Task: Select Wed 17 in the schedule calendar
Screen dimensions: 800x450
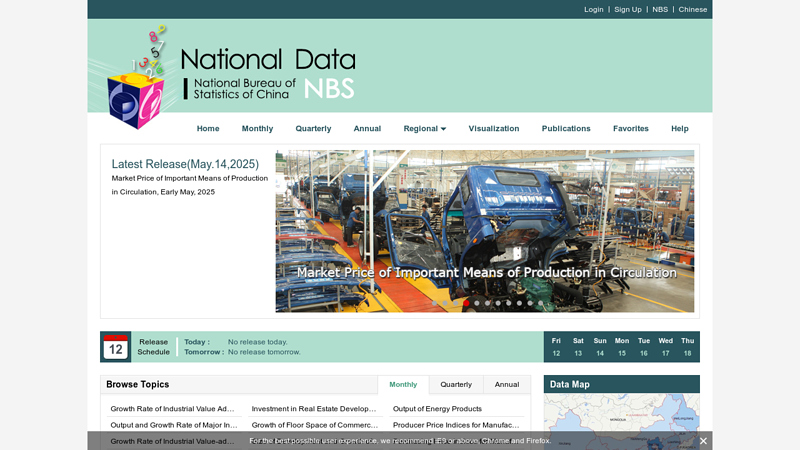Action: 665,347
